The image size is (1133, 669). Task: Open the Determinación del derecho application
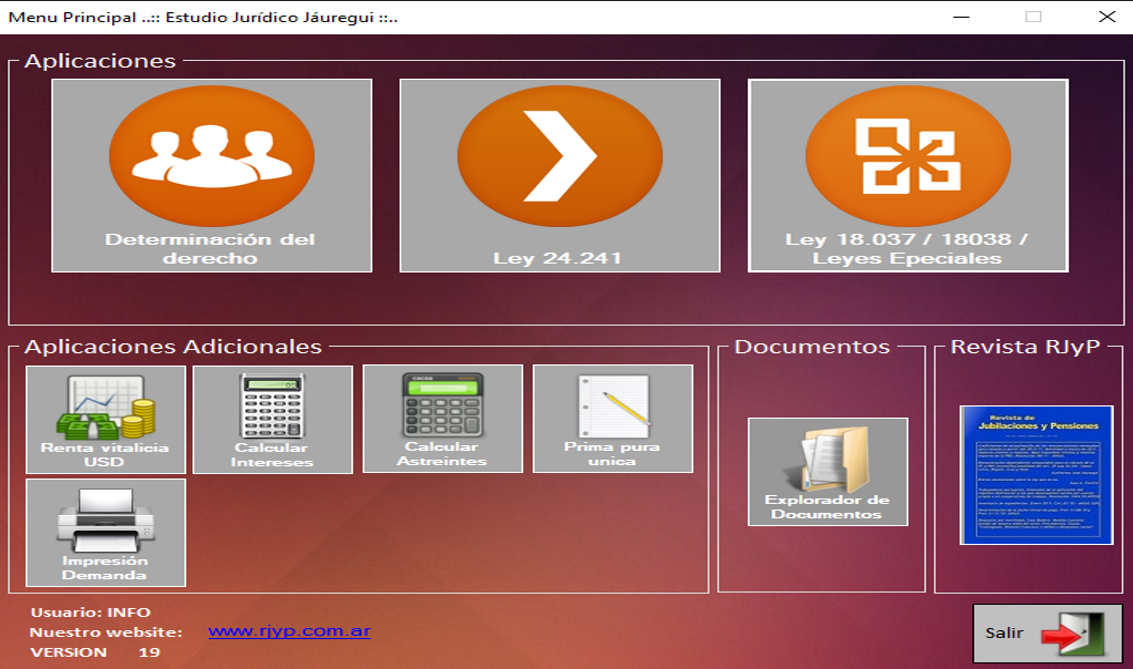pyautogui.click(x=211, y=175)
